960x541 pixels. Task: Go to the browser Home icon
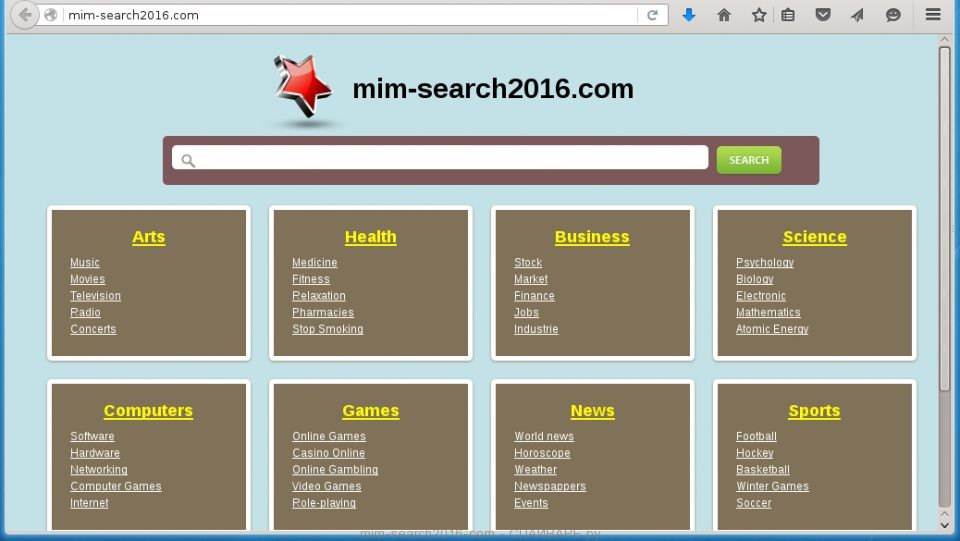[724, 15]
